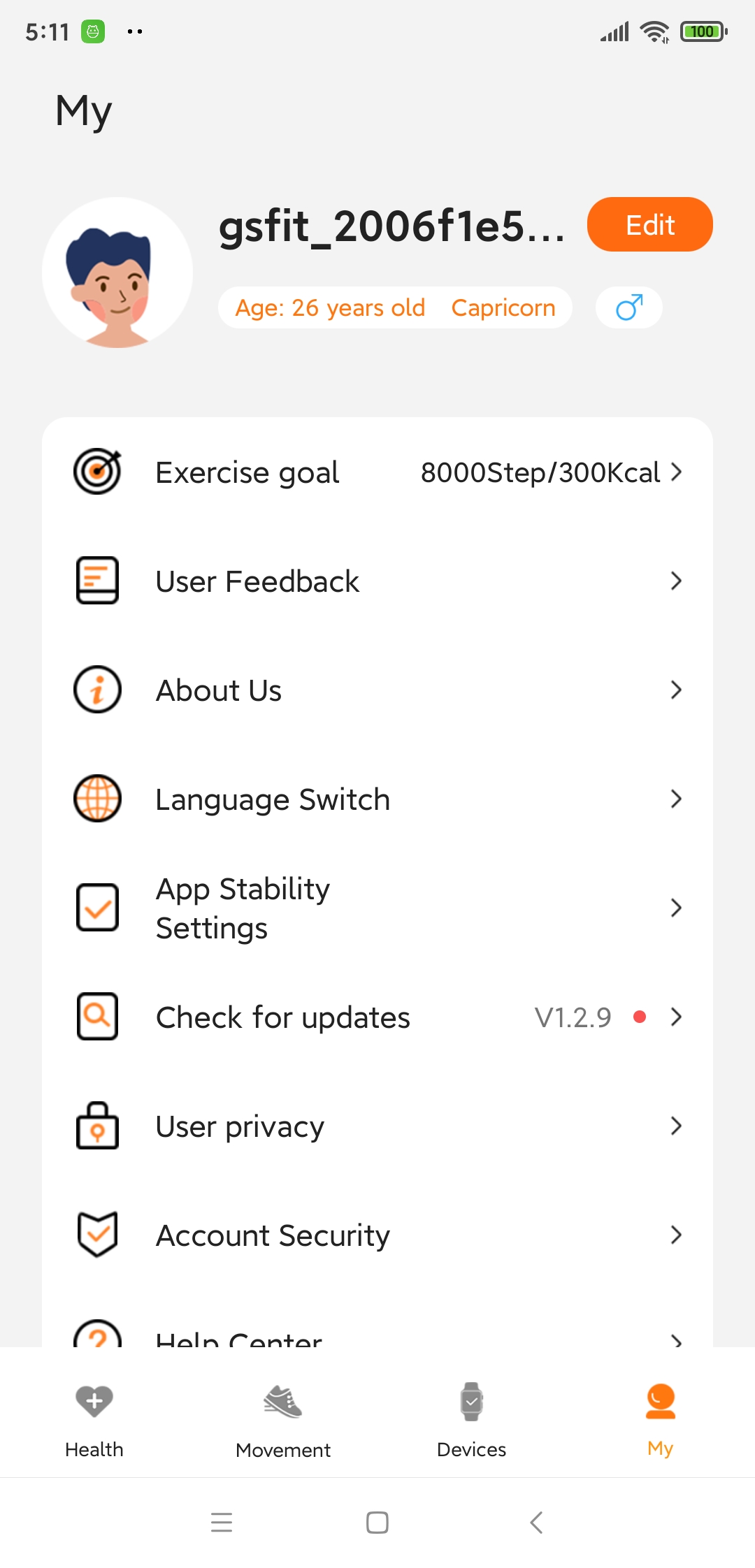Tap the V1.2.9 version label

[573, 1017]
